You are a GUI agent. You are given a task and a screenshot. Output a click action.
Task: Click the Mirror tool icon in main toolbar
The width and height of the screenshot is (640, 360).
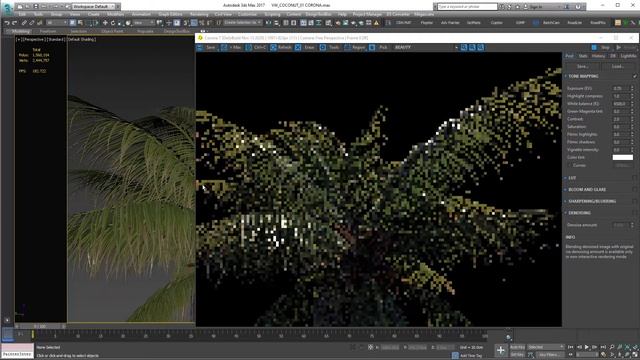coord(268,23)
